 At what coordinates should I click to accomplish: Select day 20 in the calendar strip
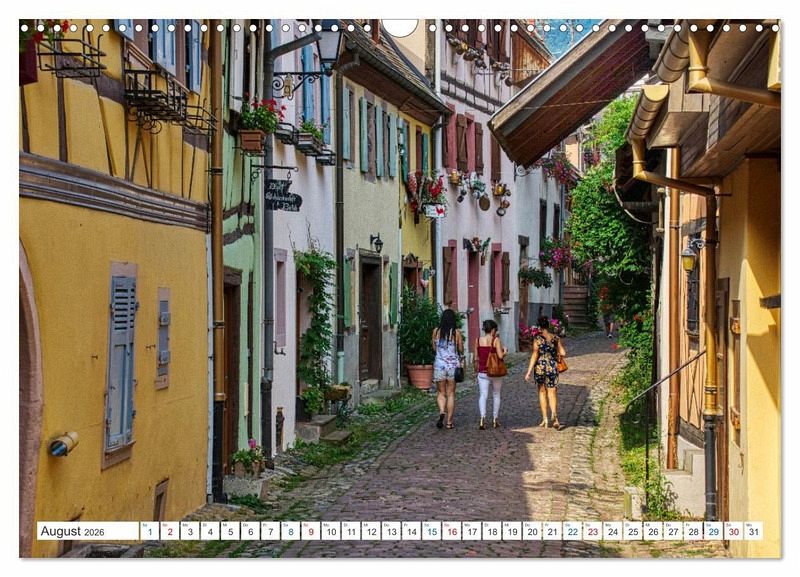click(533, 531)
